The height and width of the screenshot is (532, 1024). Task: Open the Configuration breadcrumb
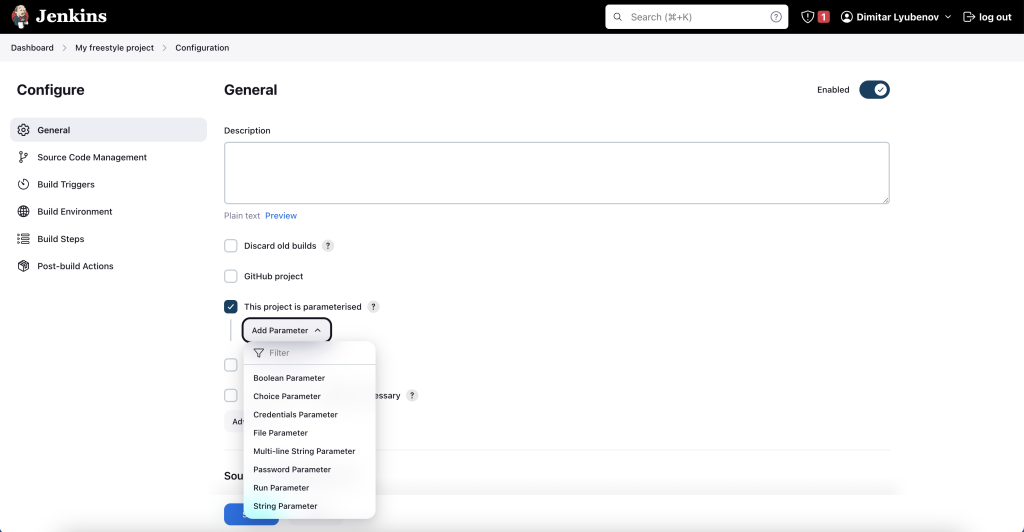[202, 48]
